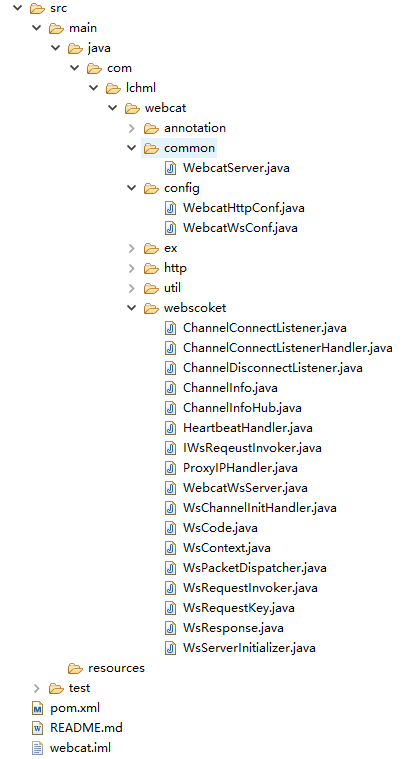Click the Java icon beside WebcatServer.java

click(170, 168)
